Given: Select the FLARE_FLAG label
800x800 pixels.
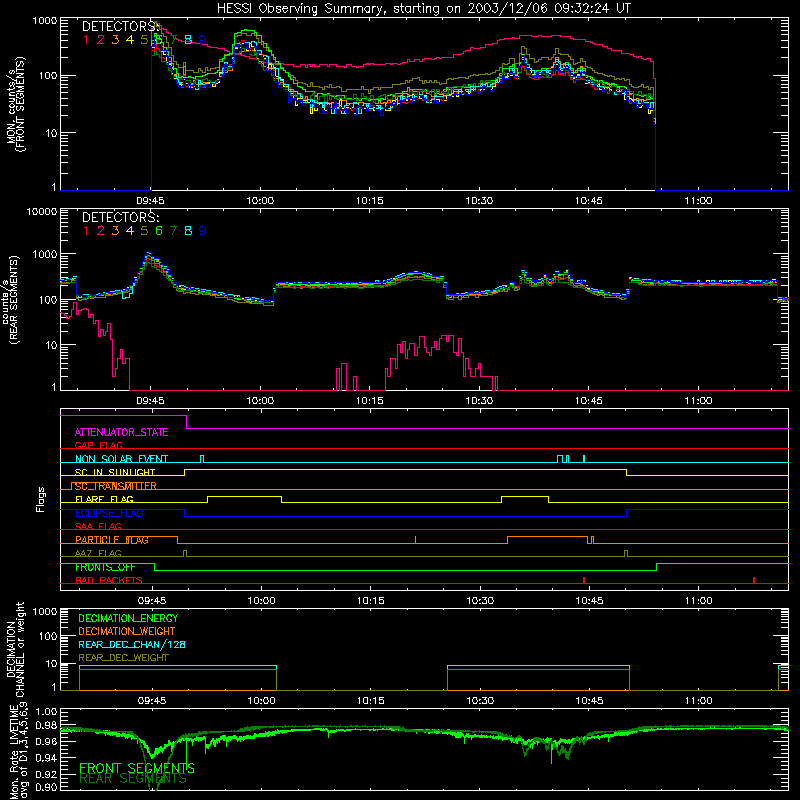Looking at the screenshot, I should 104,499.
